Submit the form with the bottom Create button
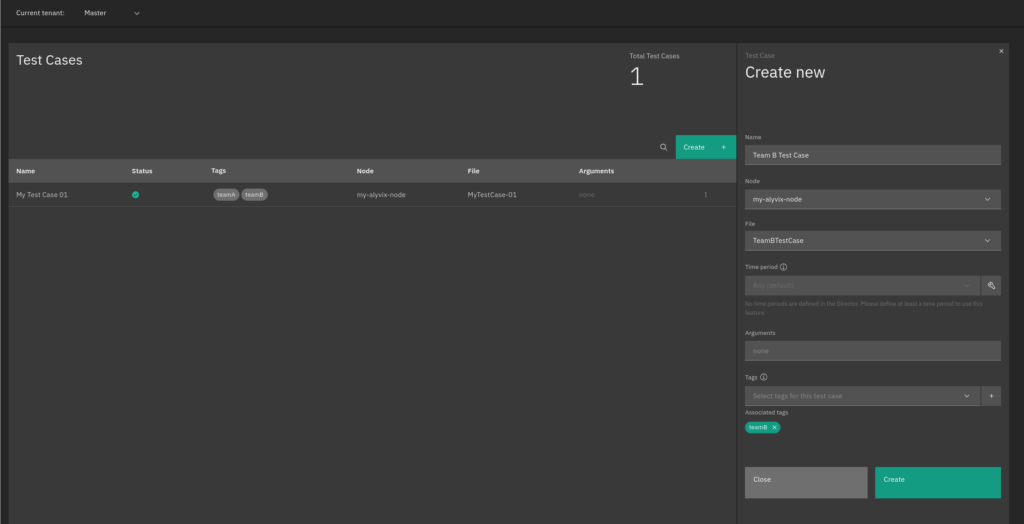 coord(937,481)
